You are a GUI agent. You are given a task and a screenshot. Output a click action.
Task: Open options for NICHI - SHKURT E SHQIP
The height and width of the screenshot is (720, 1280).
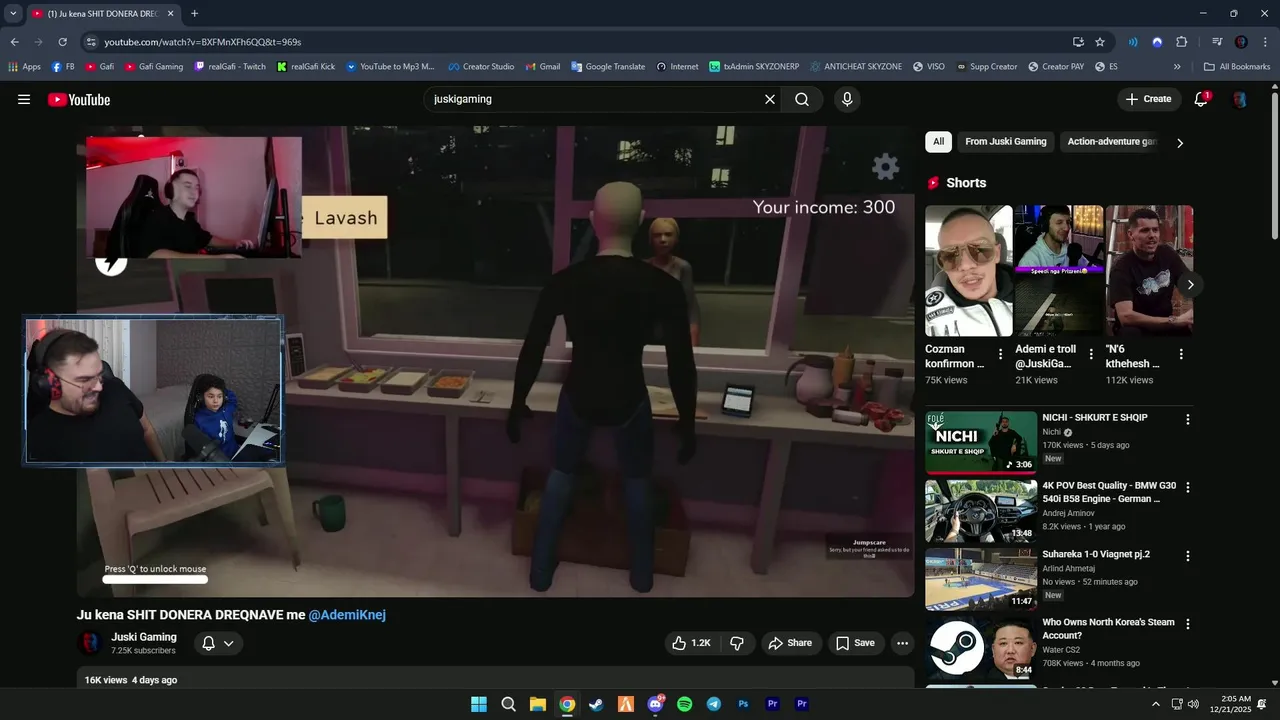tap(1188, 420)
